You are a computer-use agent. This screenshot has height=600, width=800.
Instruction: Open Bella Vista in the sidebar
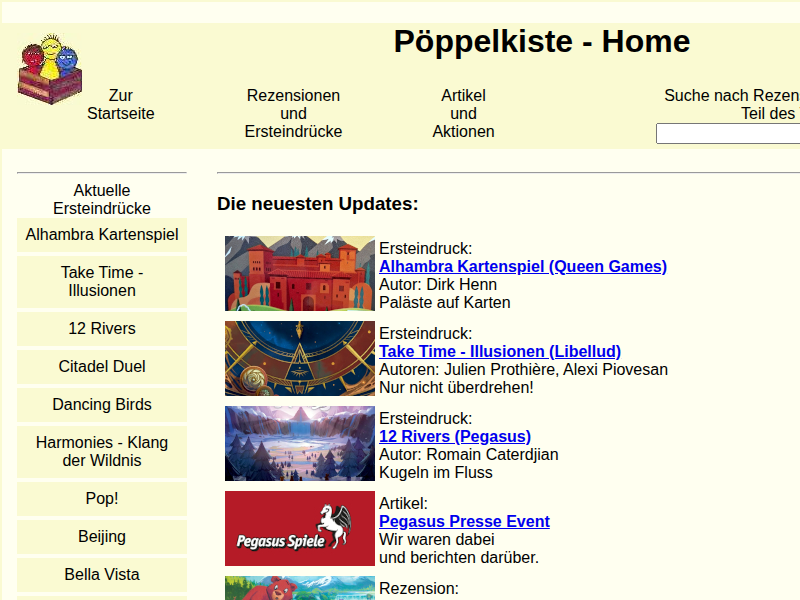pyautogui.click(x=102, y=574)
